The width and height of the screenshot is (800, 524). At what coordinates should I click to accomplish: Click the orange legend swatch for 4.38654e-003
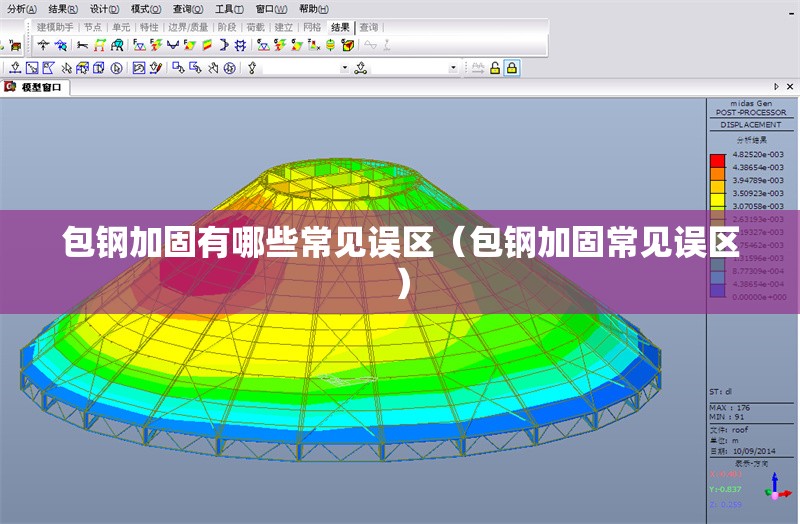point(717,174)
